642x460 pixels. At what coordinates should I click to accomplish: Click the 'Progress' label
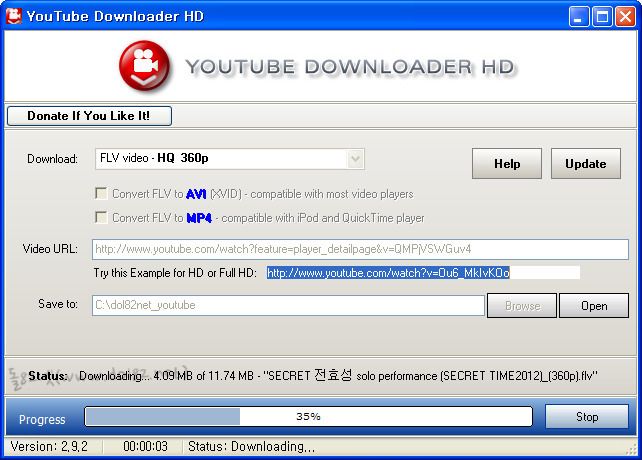click(x=42, y=419)
